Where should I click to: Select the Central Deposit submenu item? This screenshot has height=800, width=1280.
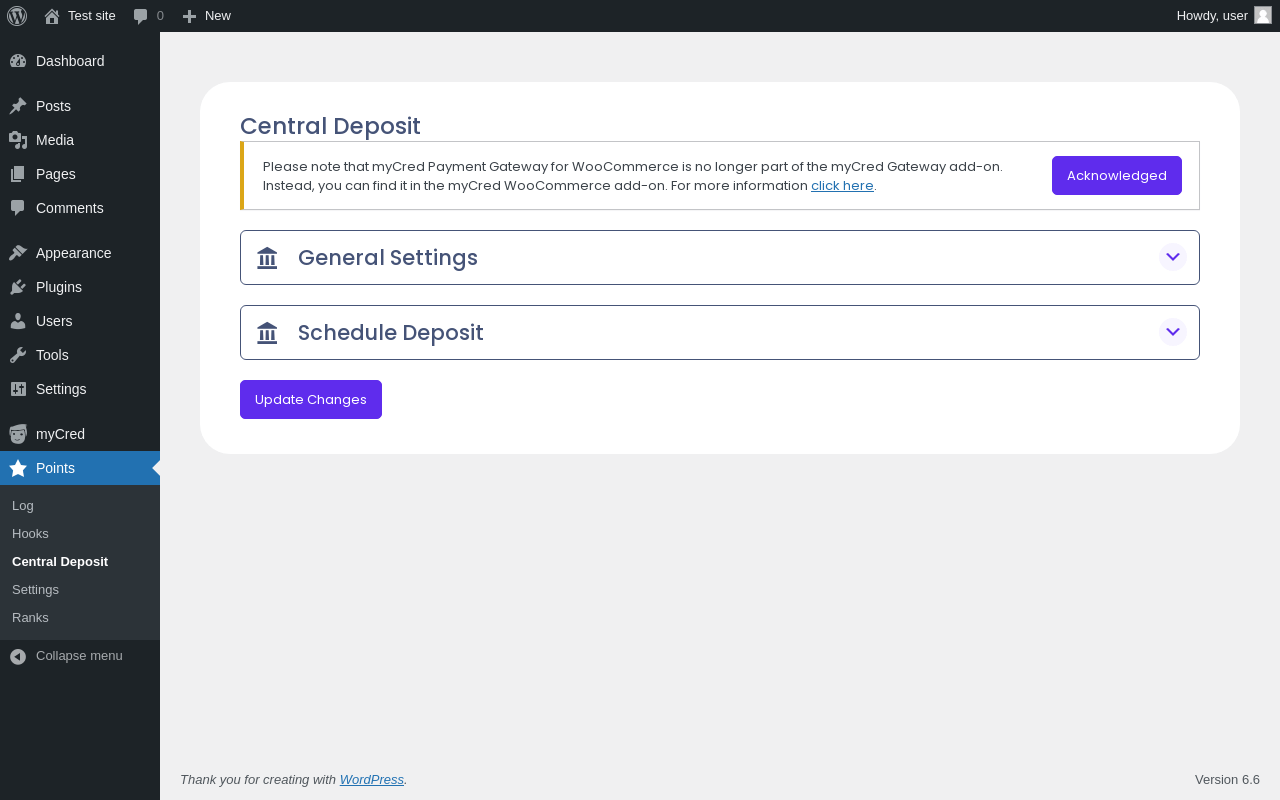60,562
